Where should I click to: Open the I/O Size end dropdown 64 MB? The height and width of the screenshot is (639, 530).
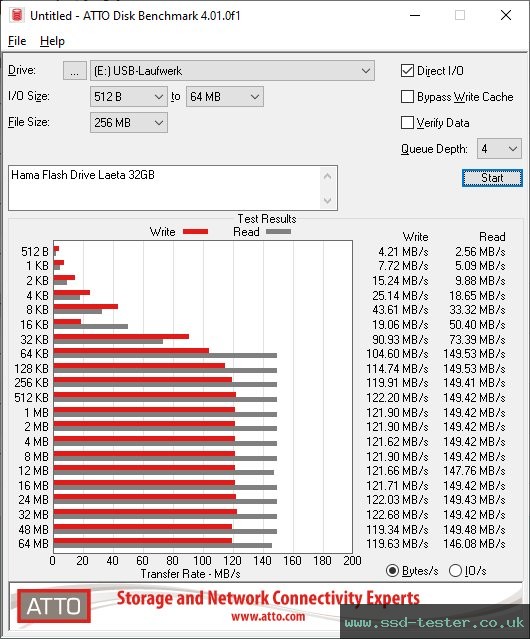(x=225, y=97)
